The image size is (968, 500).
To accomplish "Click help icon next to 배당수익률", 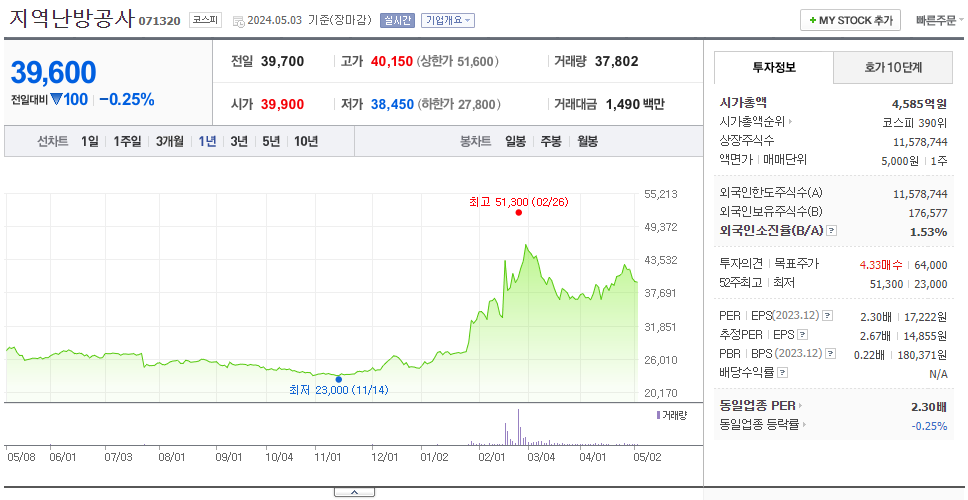I will tap(783, 373).
